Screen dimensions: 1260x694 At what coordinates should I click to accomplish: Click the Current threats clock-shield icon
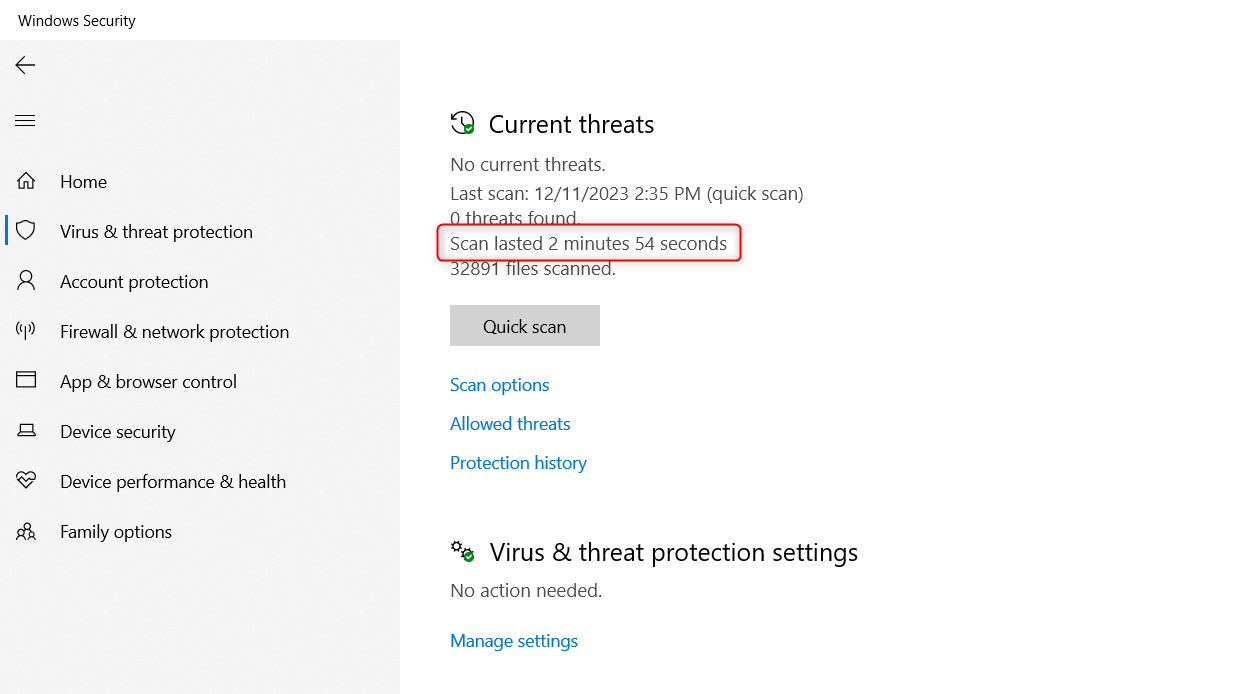(462, 124)
